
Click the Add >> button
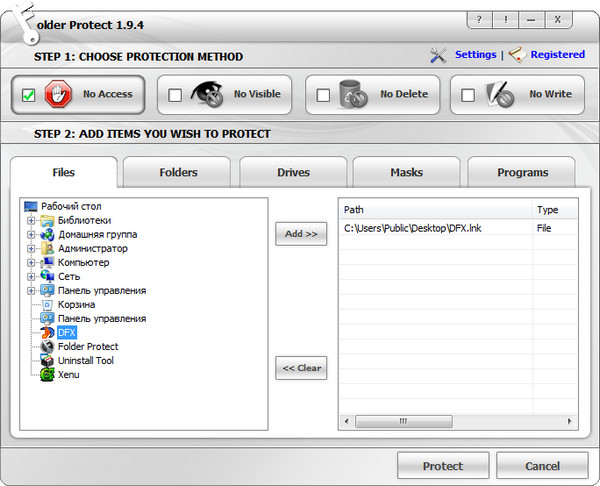tap(301, 234)
